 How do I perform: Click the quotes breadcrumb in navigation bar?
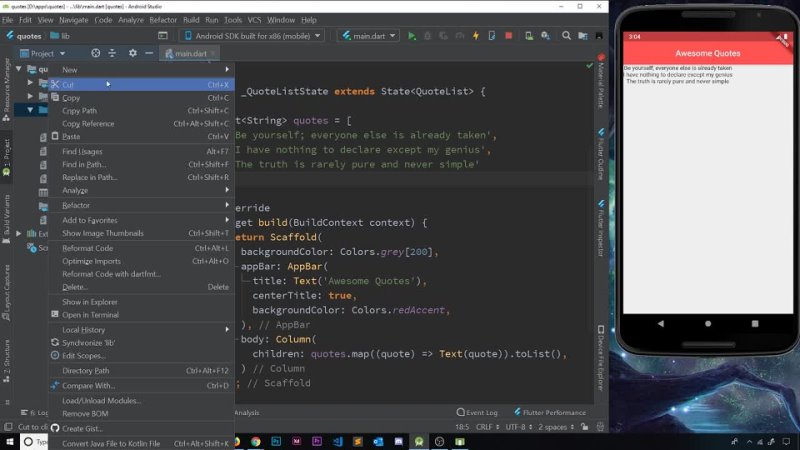[x=23, y=36]
